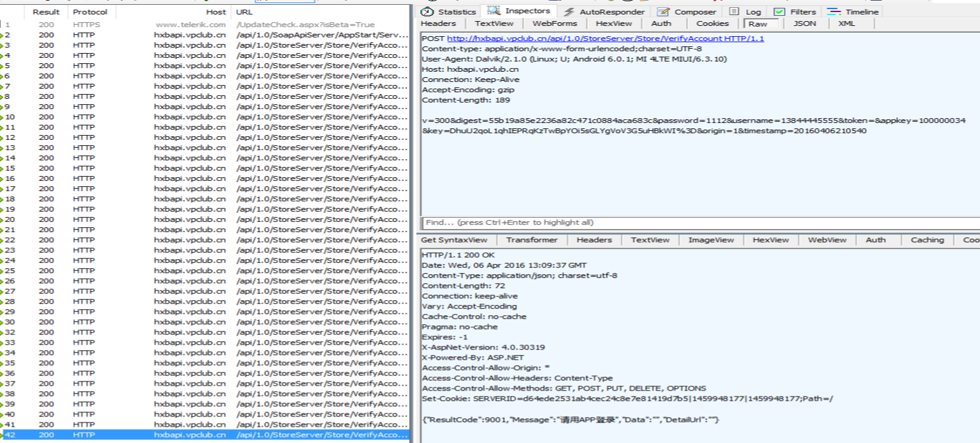Click green arrow icon of session 20

(x=2, y=219)
